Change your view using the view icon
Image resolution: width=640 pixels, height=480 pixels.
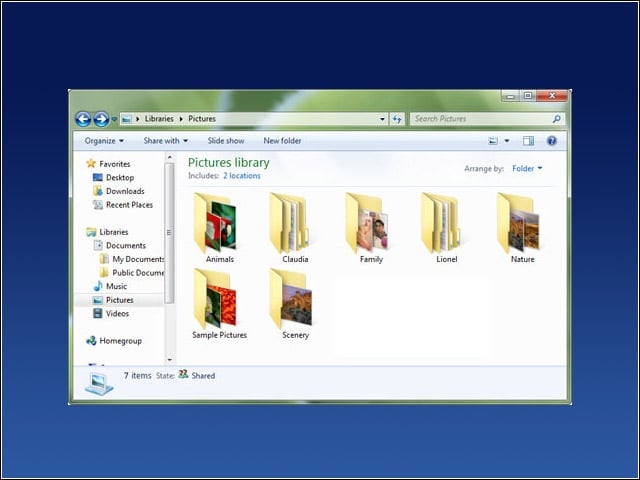tap(493, 141)
